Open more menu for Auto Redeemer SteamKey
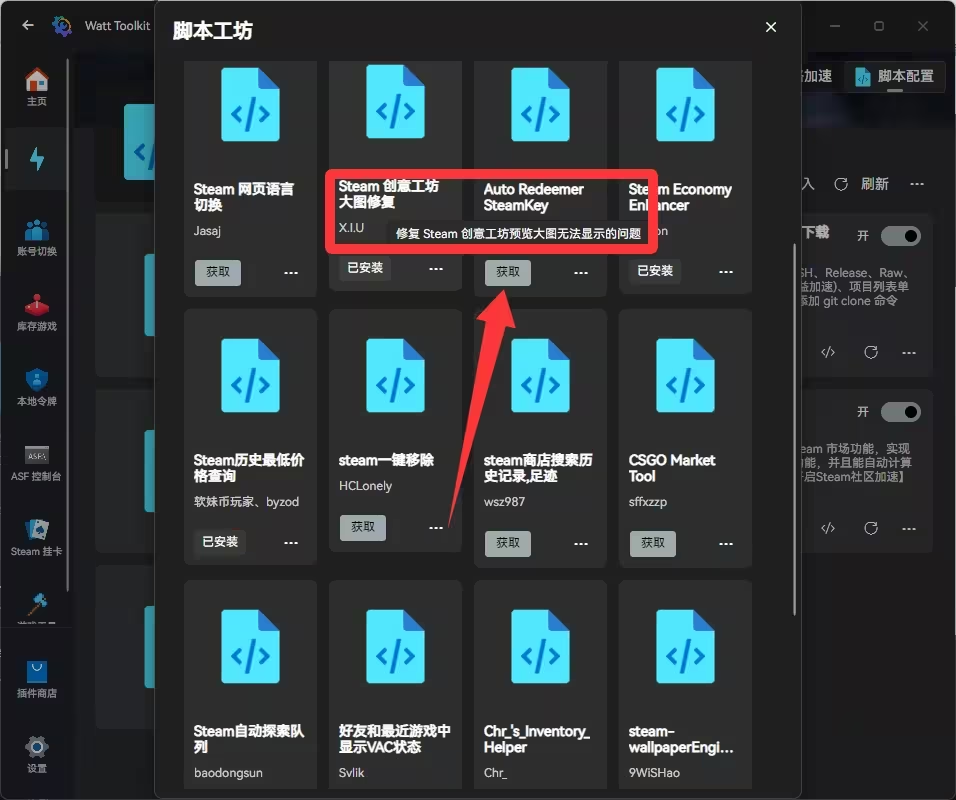 tap(581, 273)
